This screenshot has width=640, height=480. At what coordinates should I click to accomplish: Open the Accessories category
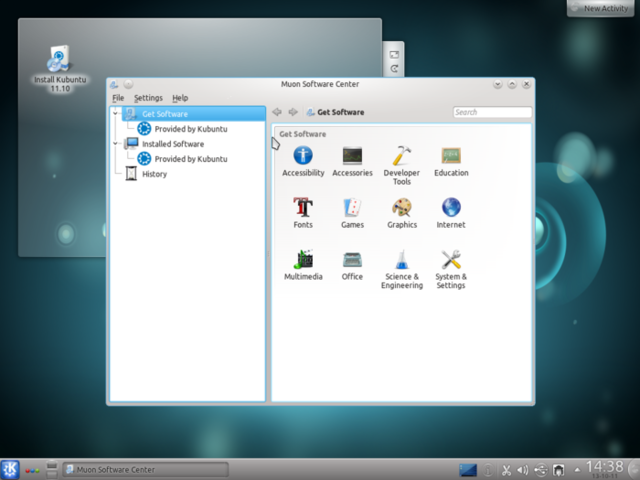[x=352, y=162]
